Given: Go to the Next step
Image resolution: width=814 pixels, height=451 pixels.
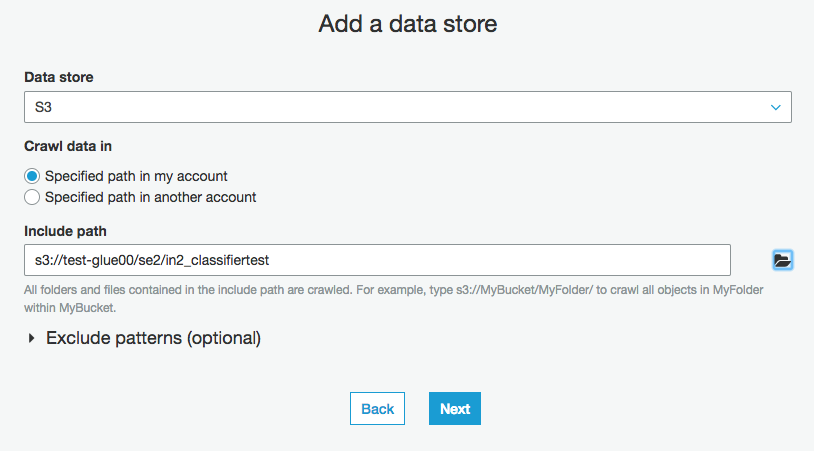Looking at the screenshot, I should (x=455, y=408).
